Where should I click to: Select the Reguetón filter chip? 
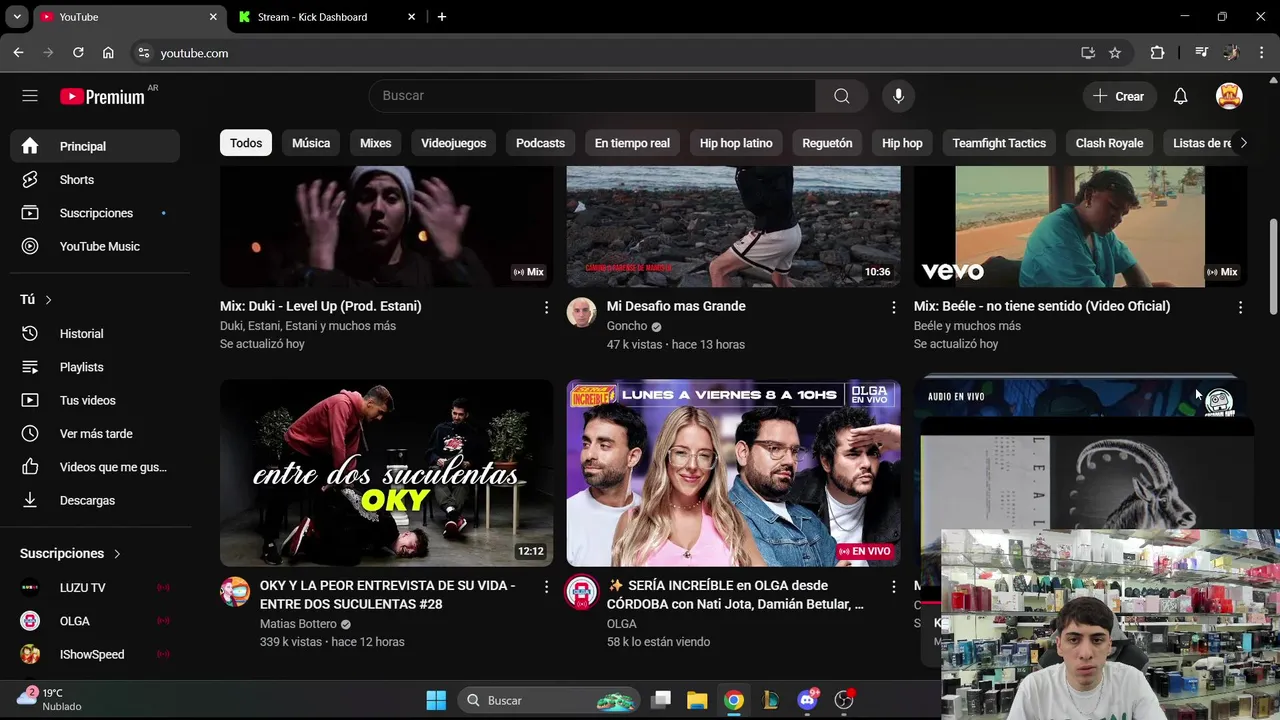[x=827, y=143]
